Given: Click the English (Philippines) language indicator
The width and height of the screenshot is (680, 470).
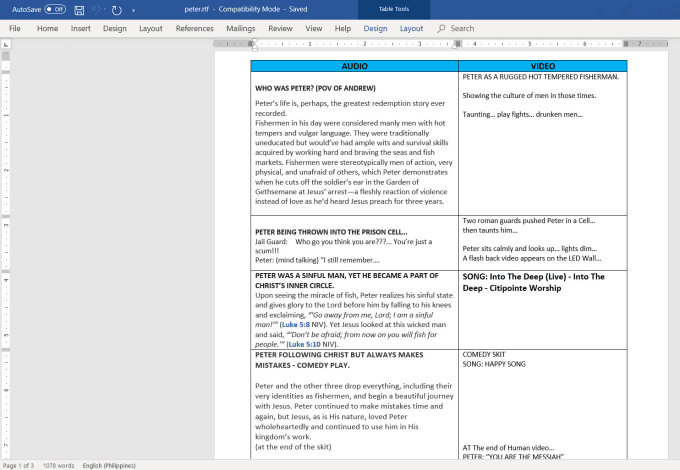Looking at the screenshot, I should (x=109, y=466).
